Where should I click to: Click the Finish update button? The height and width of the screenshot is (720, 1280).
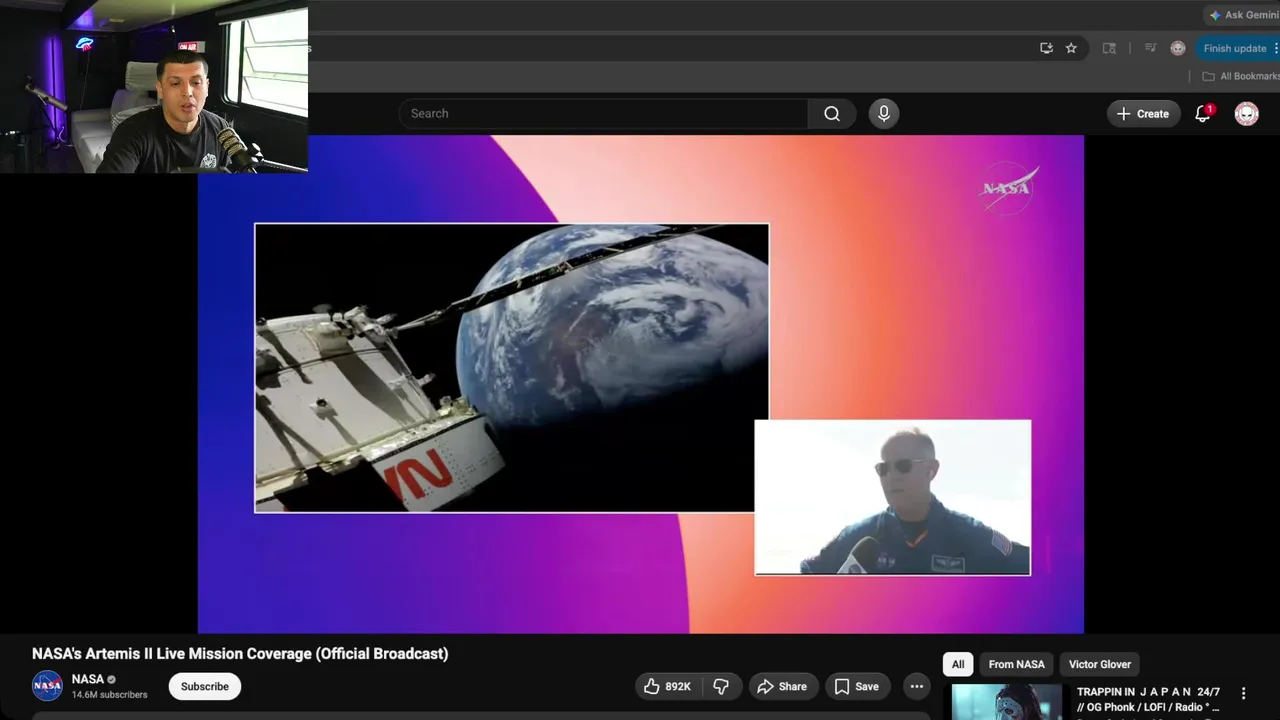(x=1234, y=48)
